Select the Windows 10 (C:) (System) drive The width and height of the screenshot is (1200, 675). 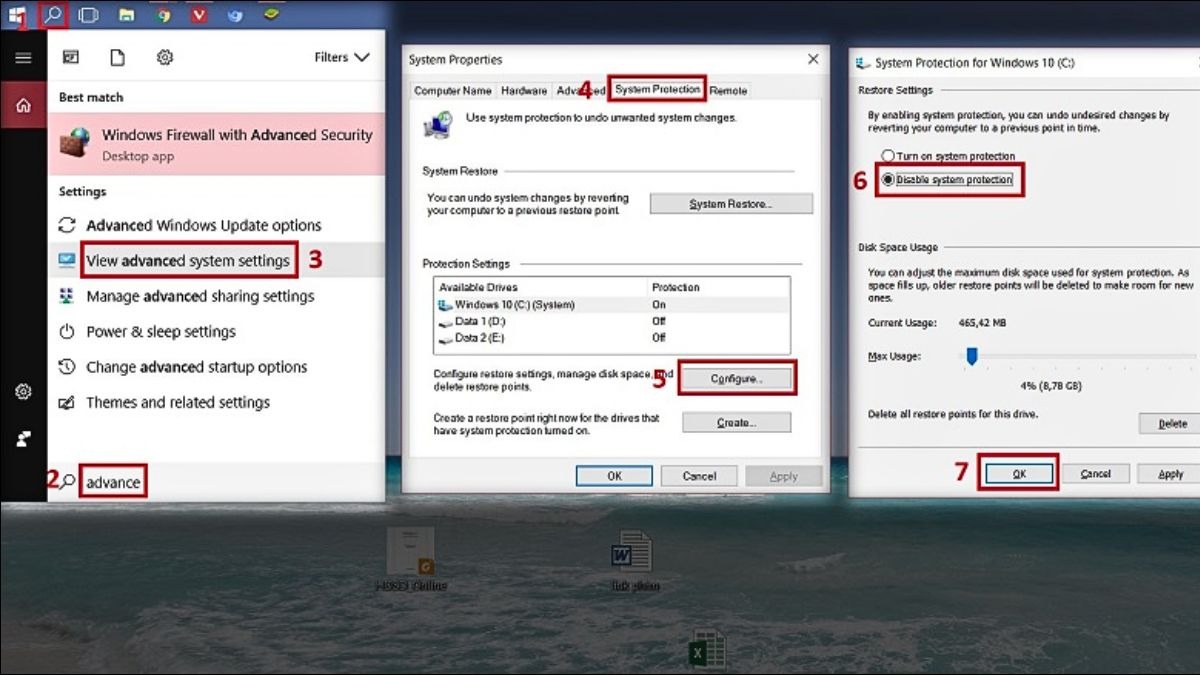[x=612, y=304]
